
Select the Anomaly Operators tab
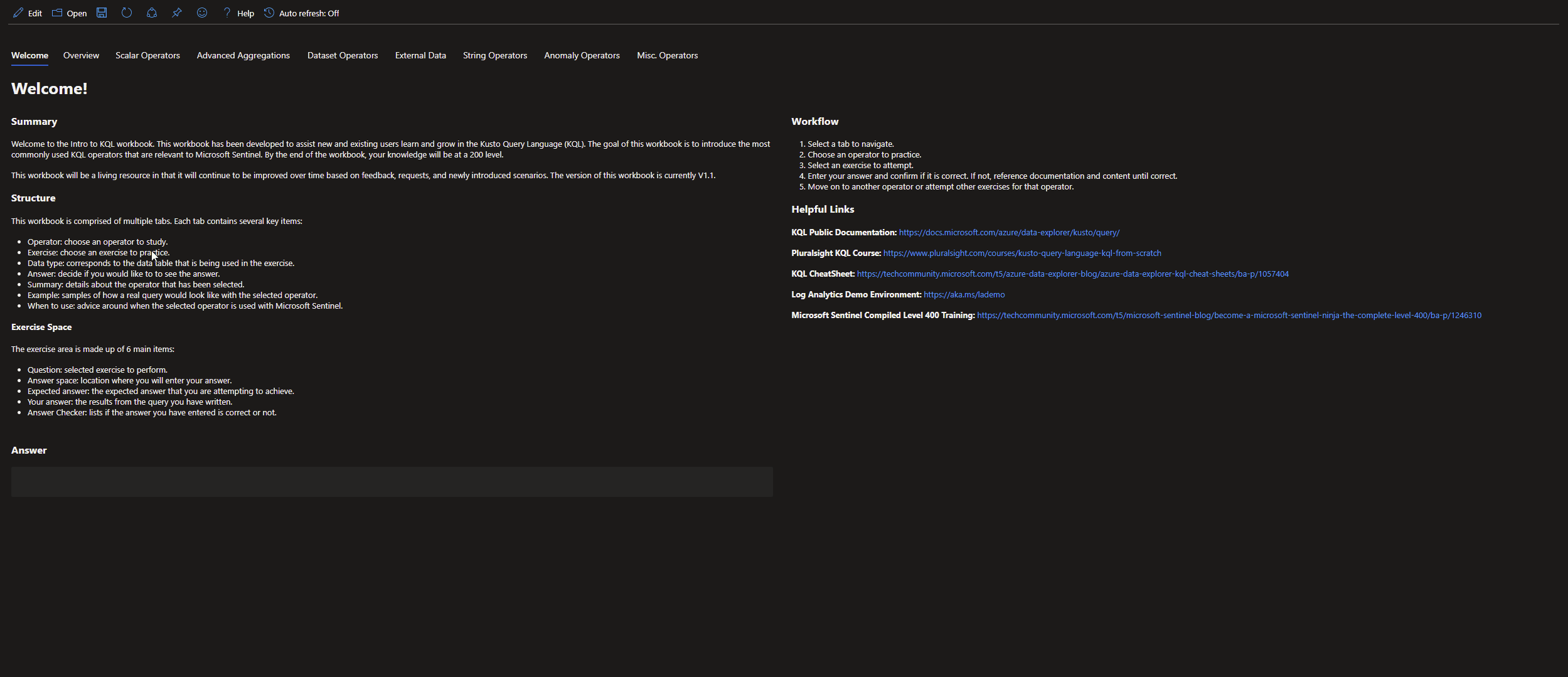[x=582, y=55]
